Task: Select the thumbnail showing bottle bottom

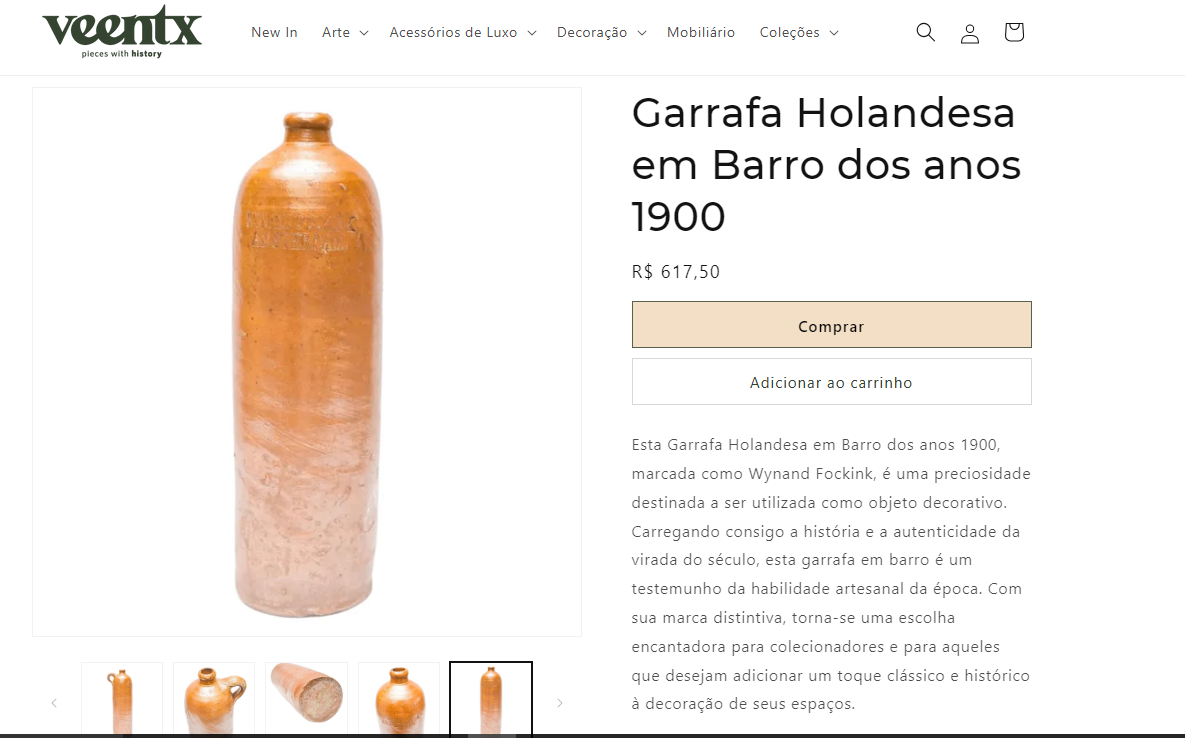Action: pos(307,699)
